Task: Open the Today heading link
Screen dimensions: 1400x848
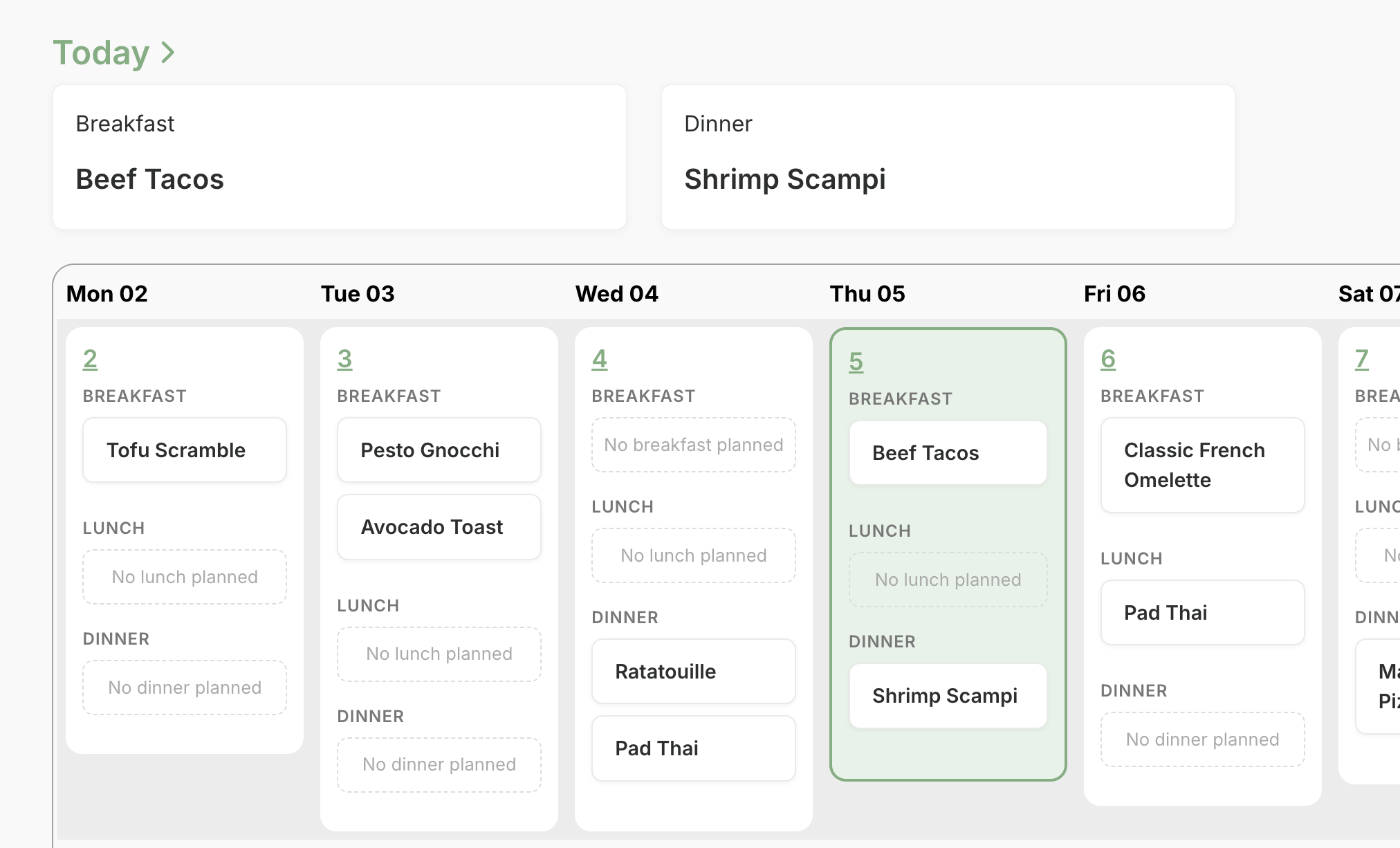Action: (x=102, y=53)
